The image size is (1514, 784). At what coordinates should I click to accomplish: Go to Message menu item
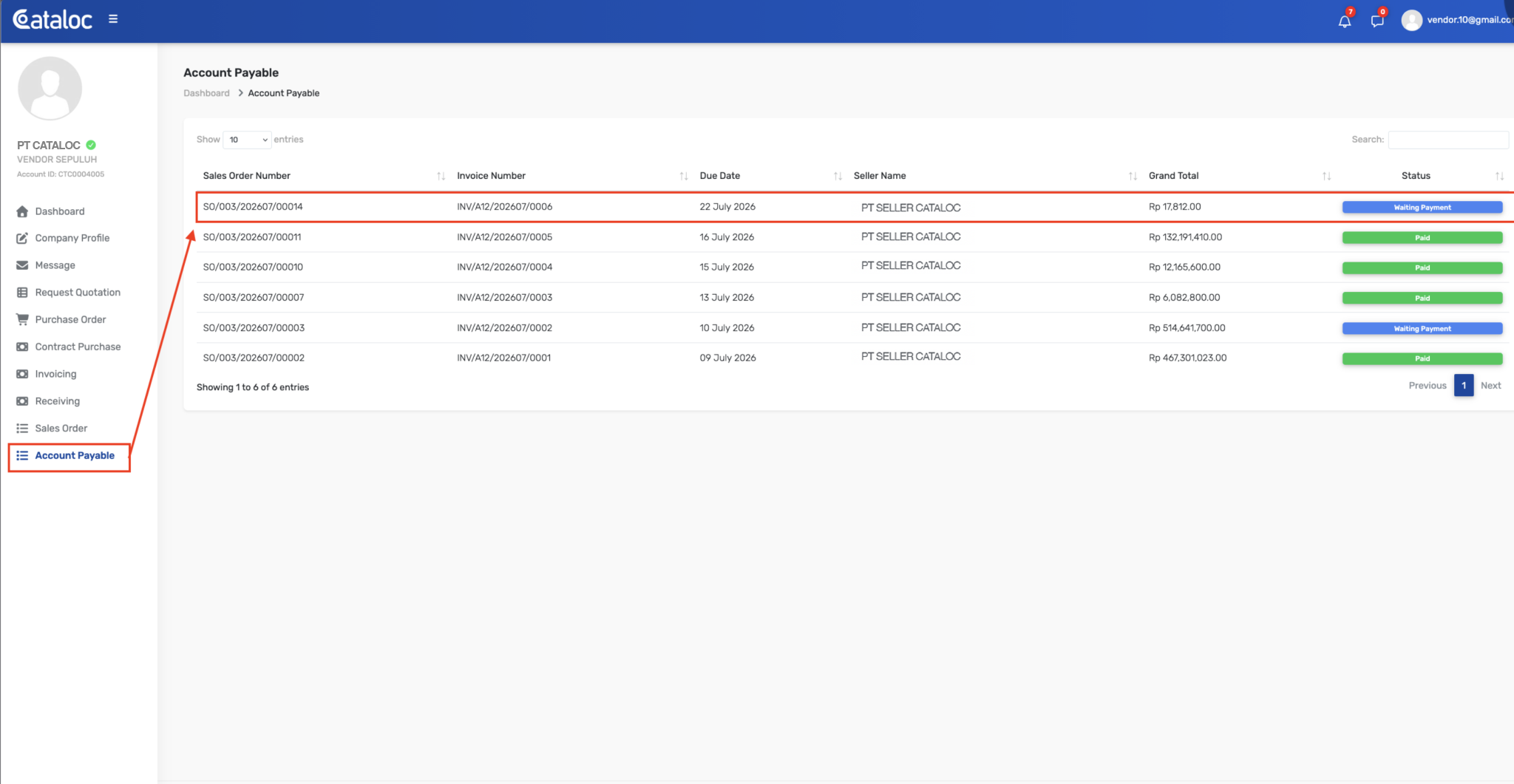(x=55, y=265)
